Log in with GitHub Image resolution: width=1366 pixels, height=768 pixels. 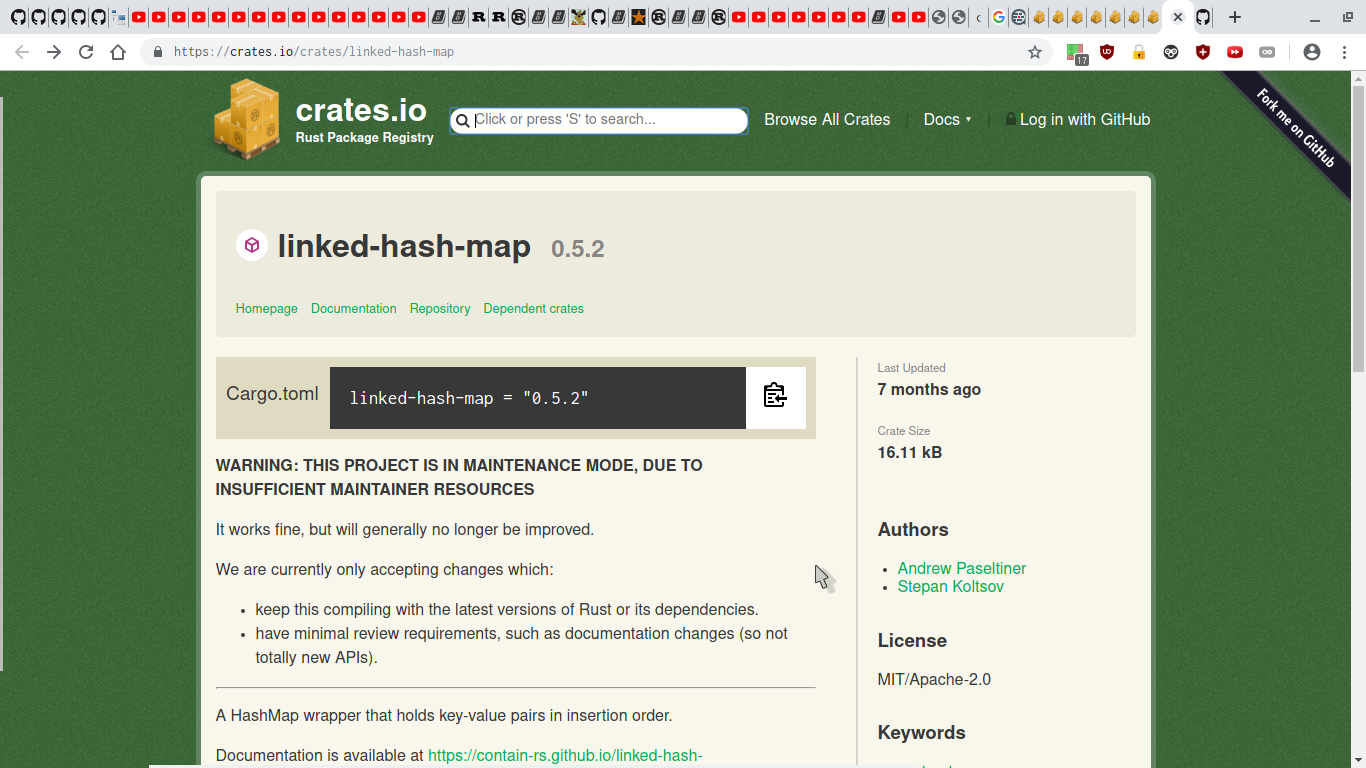coord(1078,119)
